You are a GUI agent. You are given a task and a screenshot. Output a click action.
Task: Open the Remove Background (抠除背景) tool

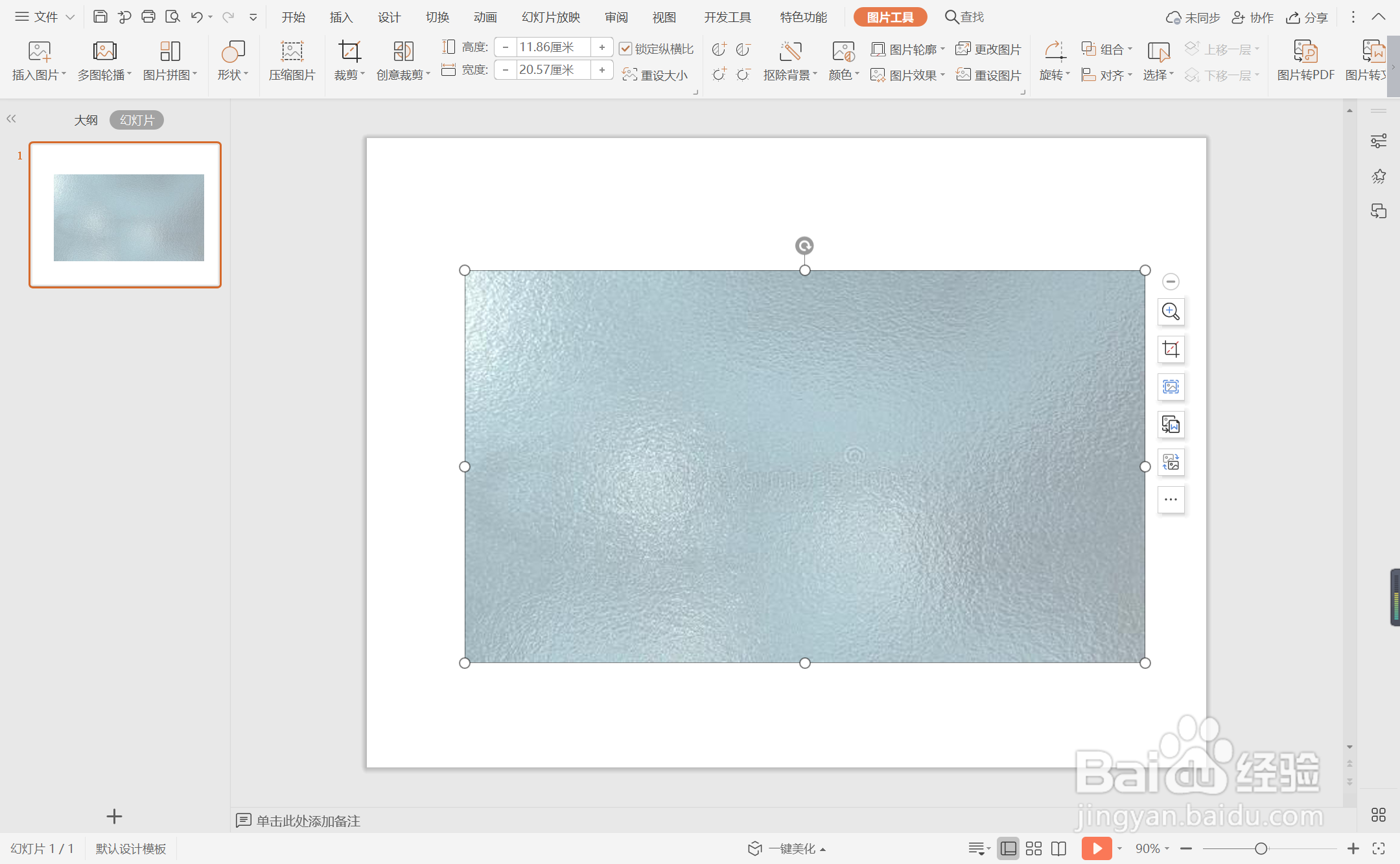tap(789, 52)
